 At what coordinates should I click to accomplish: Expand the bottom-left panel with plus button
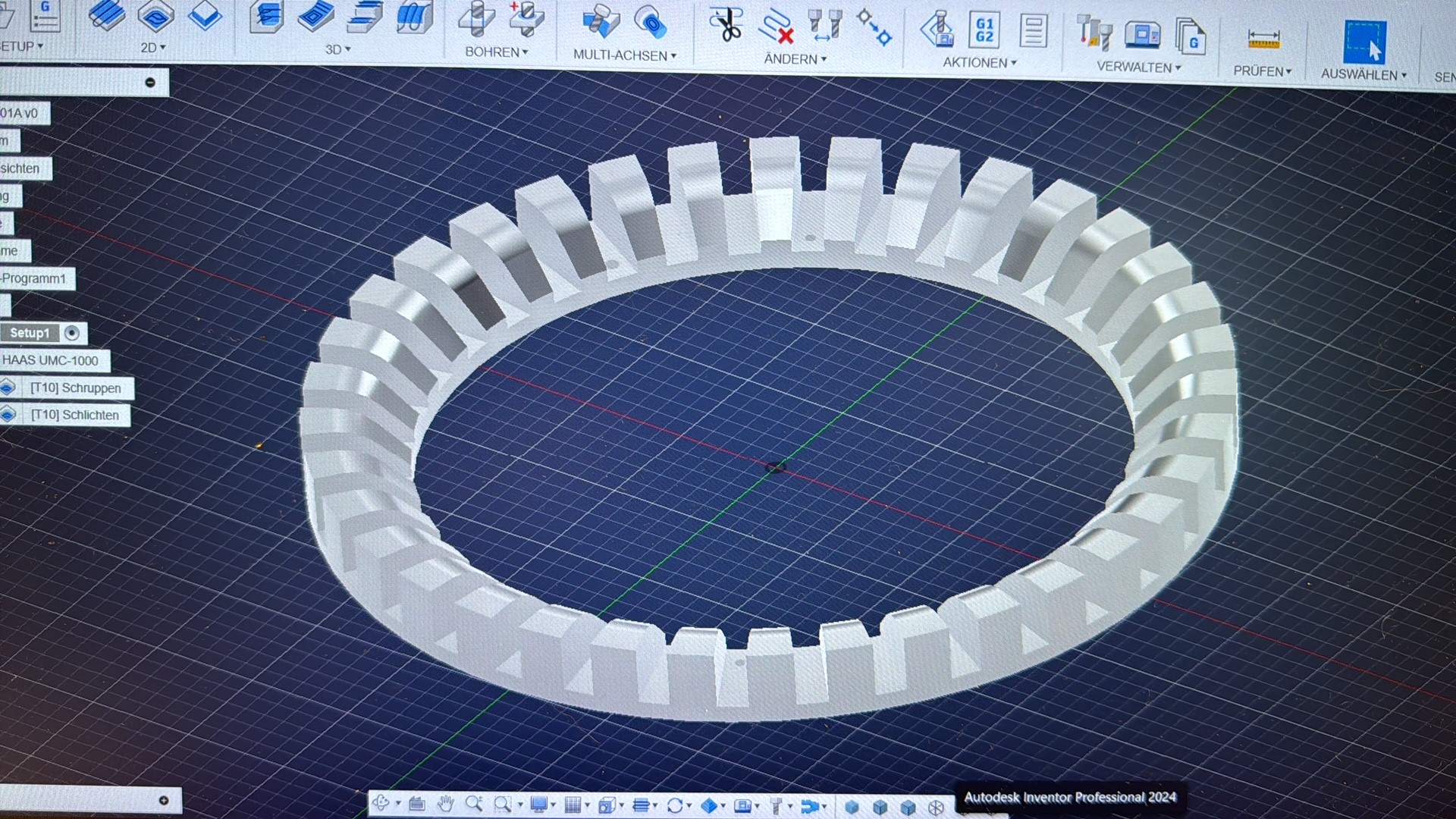pos(164,801)
